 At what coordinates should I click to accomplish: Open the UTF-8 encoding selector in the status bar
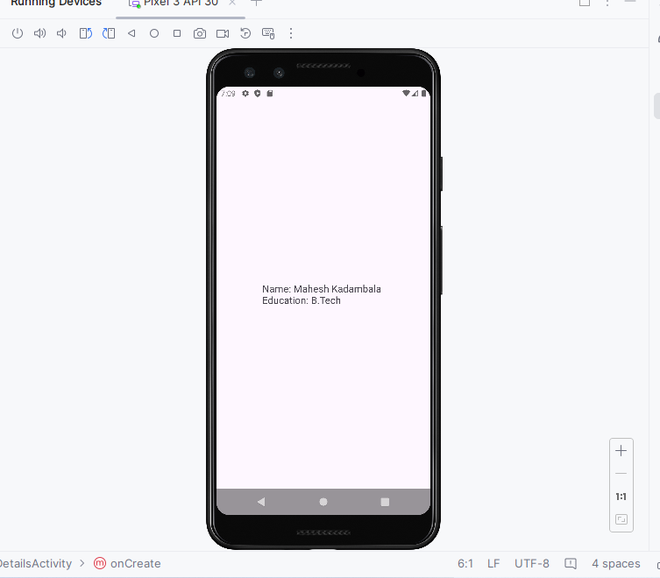(x=532, y=564)
